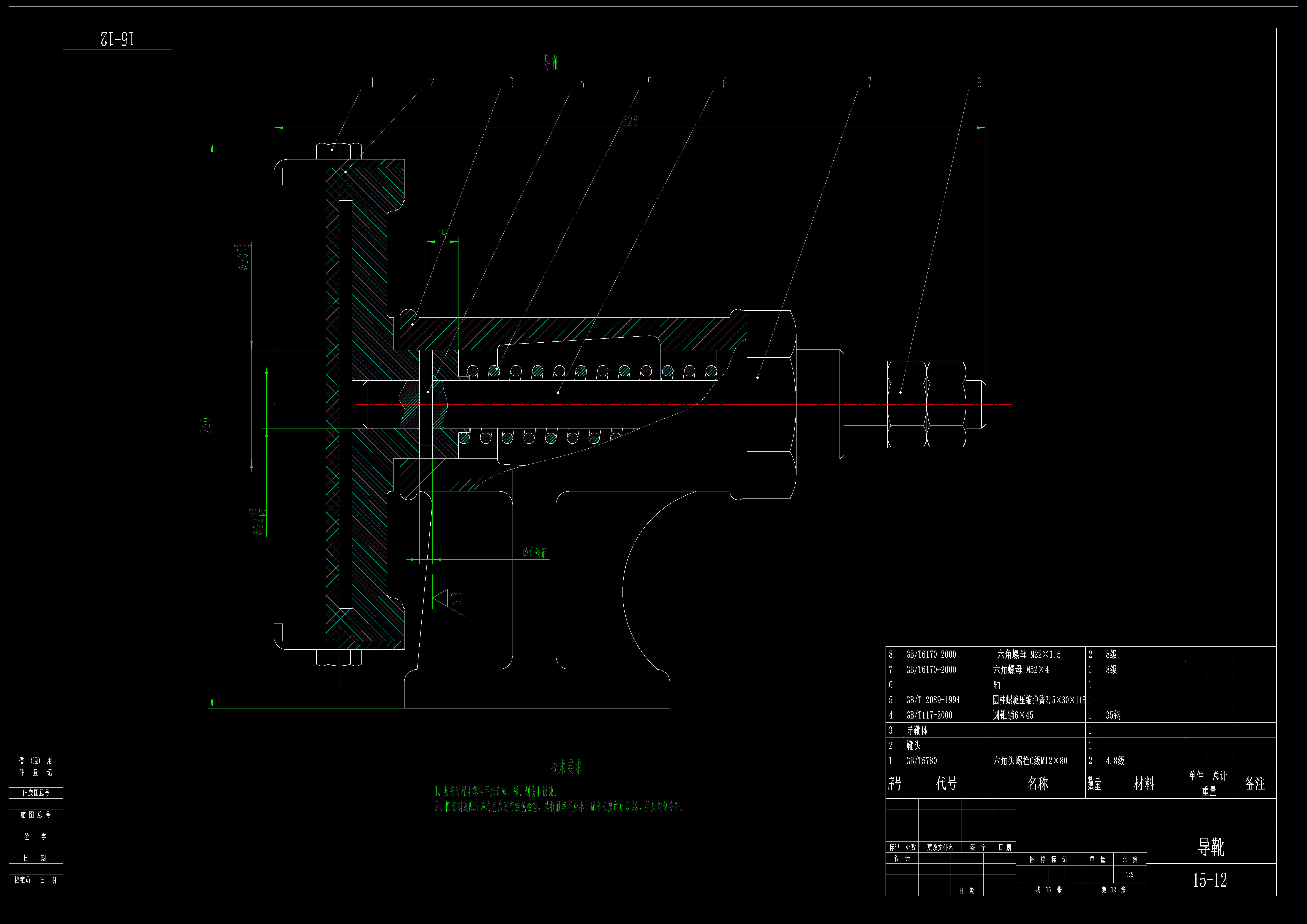Click the "借(通)用件登记" cell in the margin

[36, 766]
